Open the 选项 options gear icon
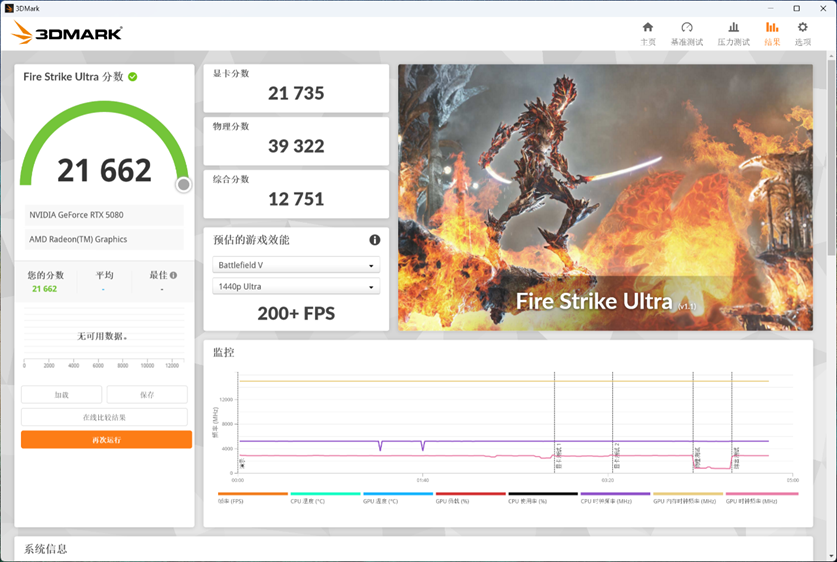The width and height of the screenshot is (837, 562). tap(802, 33)
